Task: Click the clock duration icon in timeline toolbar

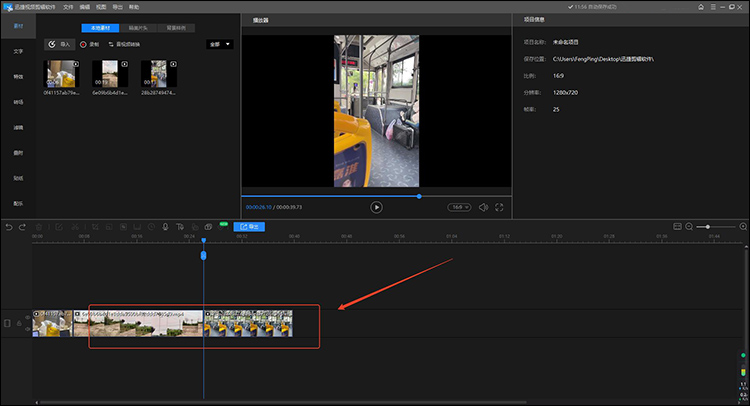Action: 151,227
